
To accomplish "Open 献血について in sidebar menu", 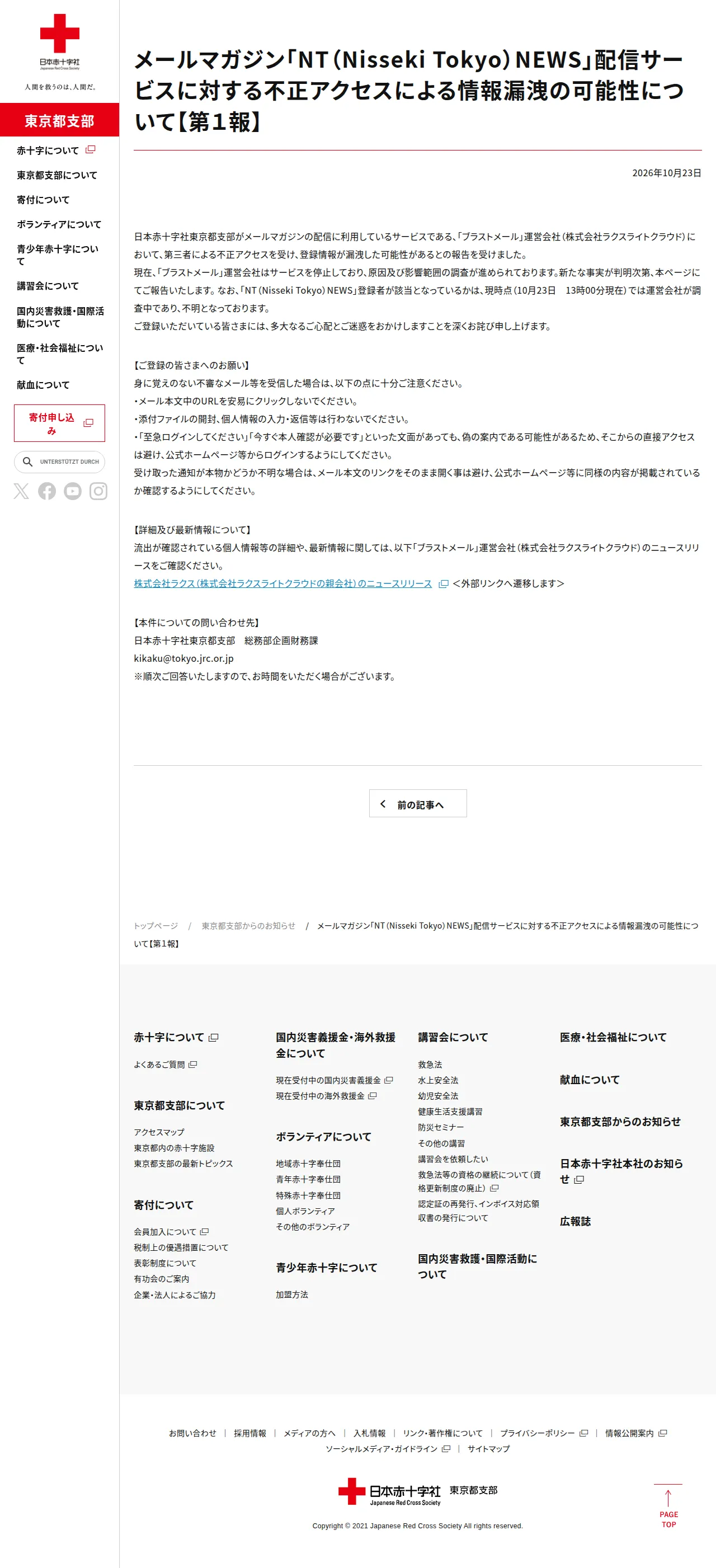I will (x=43, y=385).
